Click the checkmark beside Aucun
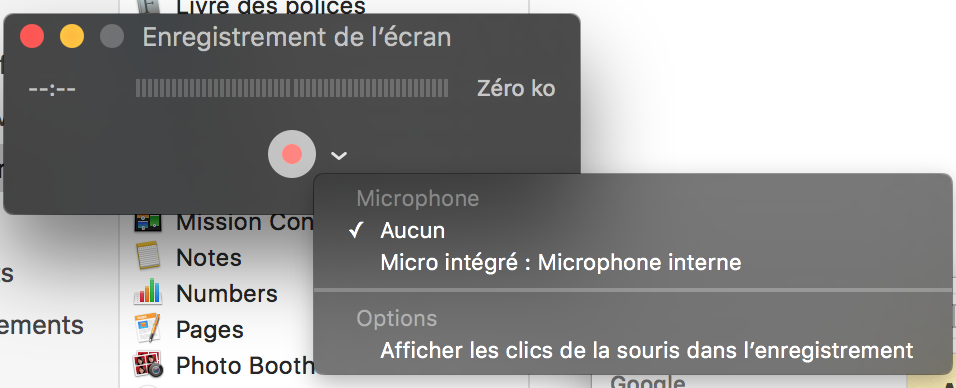 point(357,231)
